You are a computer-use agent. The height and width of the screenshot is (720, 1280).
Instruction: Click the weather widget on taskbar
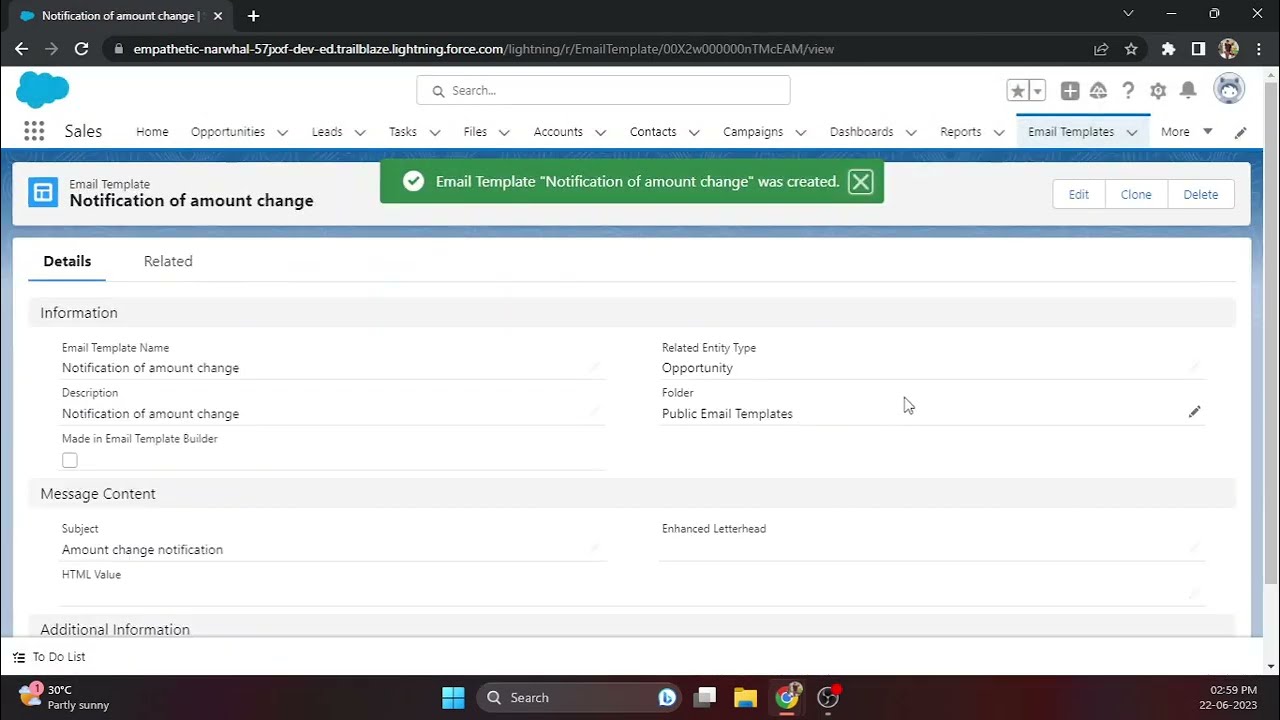64,697
